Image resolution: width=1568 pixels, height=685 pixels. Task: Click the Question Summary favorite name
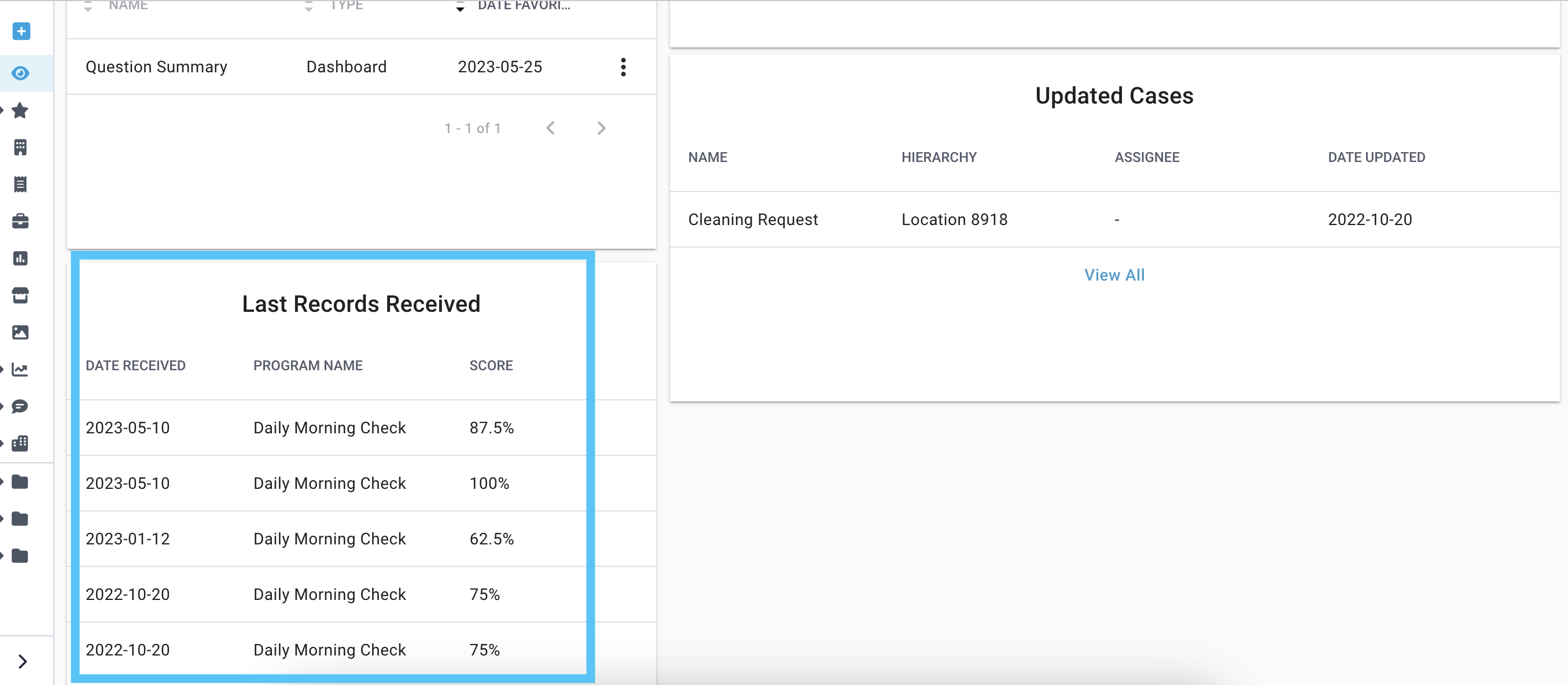click(156, 67)
